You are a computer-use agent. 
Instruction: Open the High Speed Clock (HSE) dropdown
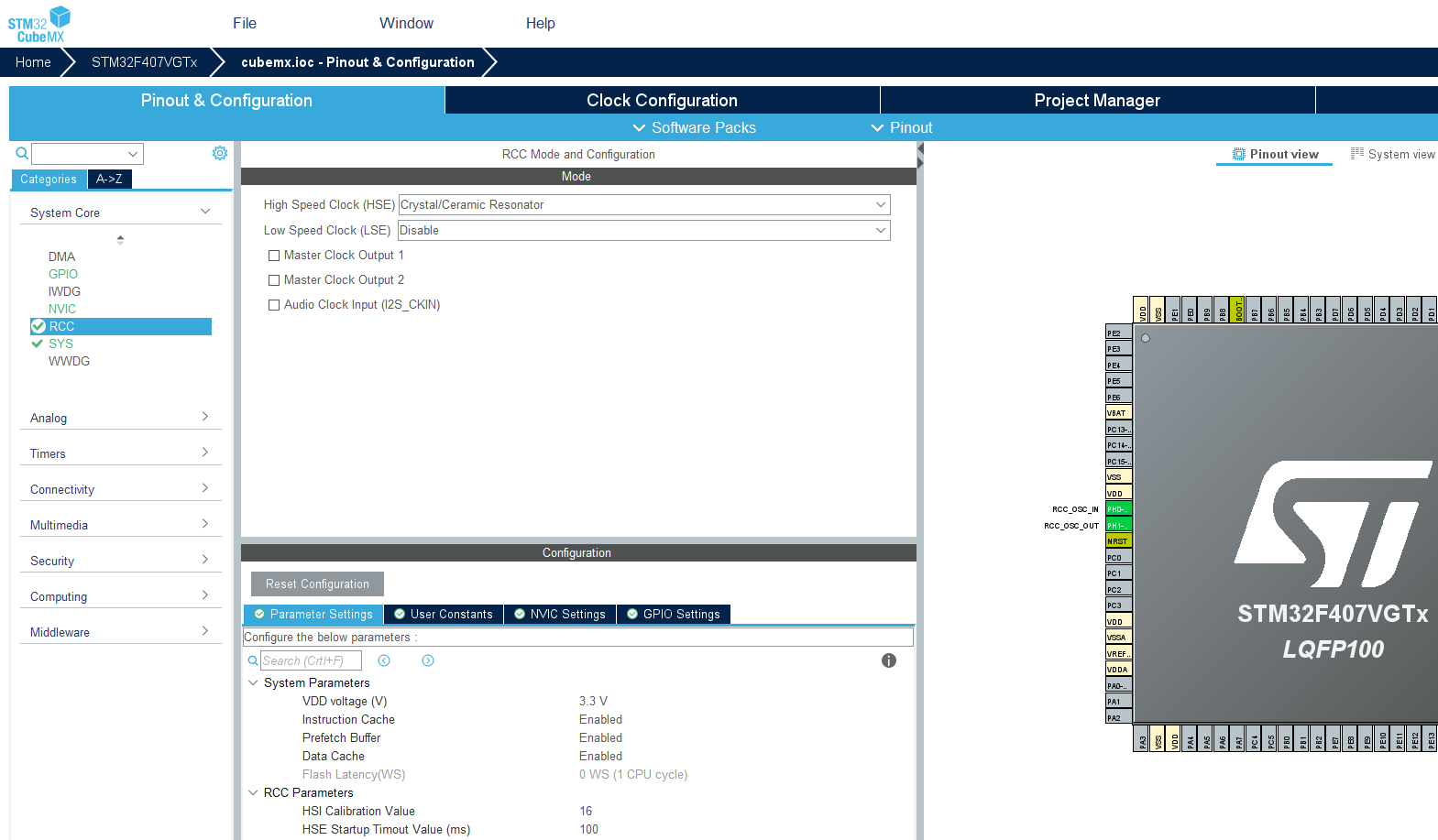tap(644, 204)
